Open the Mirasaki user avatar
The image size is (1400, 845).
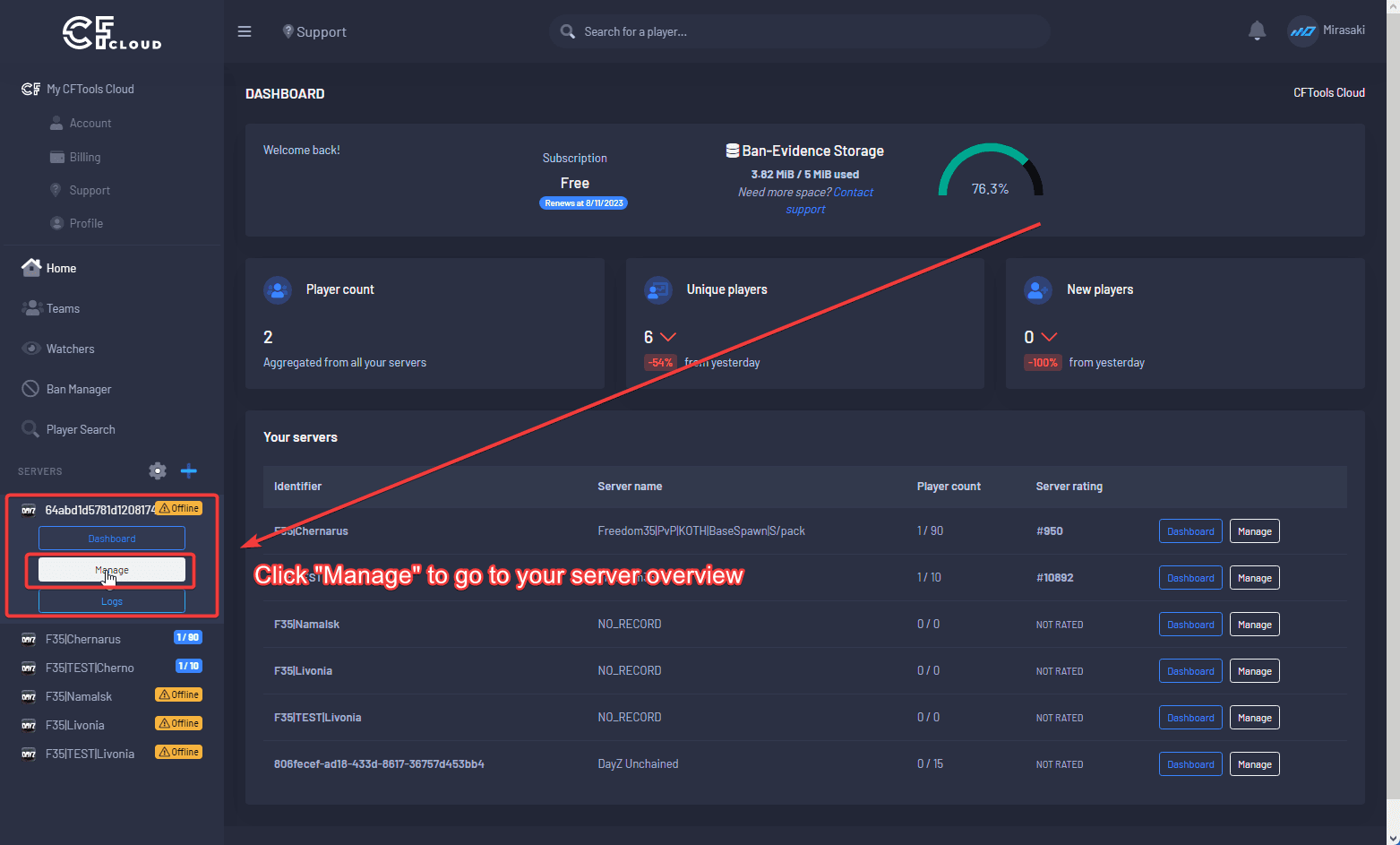(1302, 31)
